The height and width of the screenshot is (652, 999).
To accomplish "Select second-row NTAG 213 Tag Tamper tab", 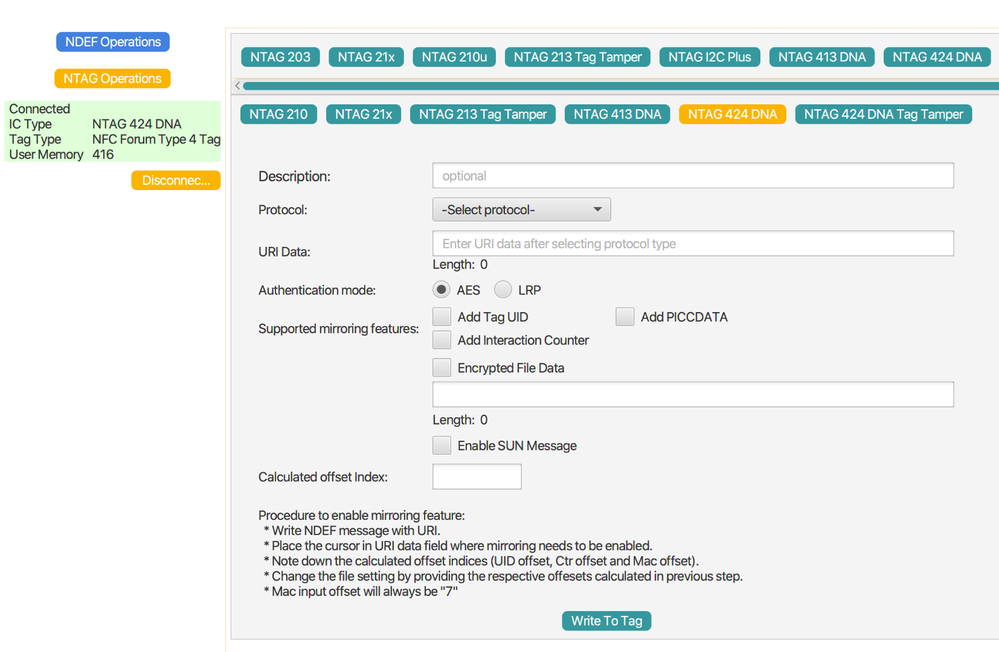I will click(x=483, y=114).
